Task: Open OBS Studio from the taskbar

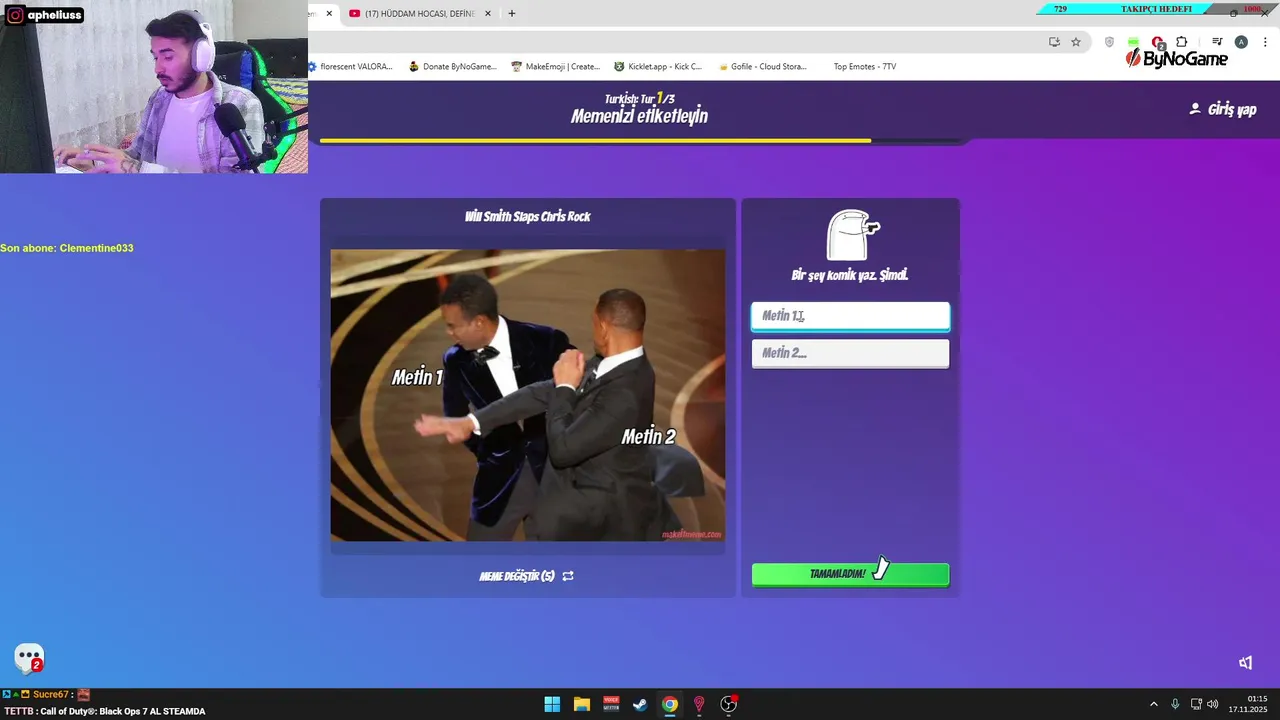Action: tap(729, 704)
